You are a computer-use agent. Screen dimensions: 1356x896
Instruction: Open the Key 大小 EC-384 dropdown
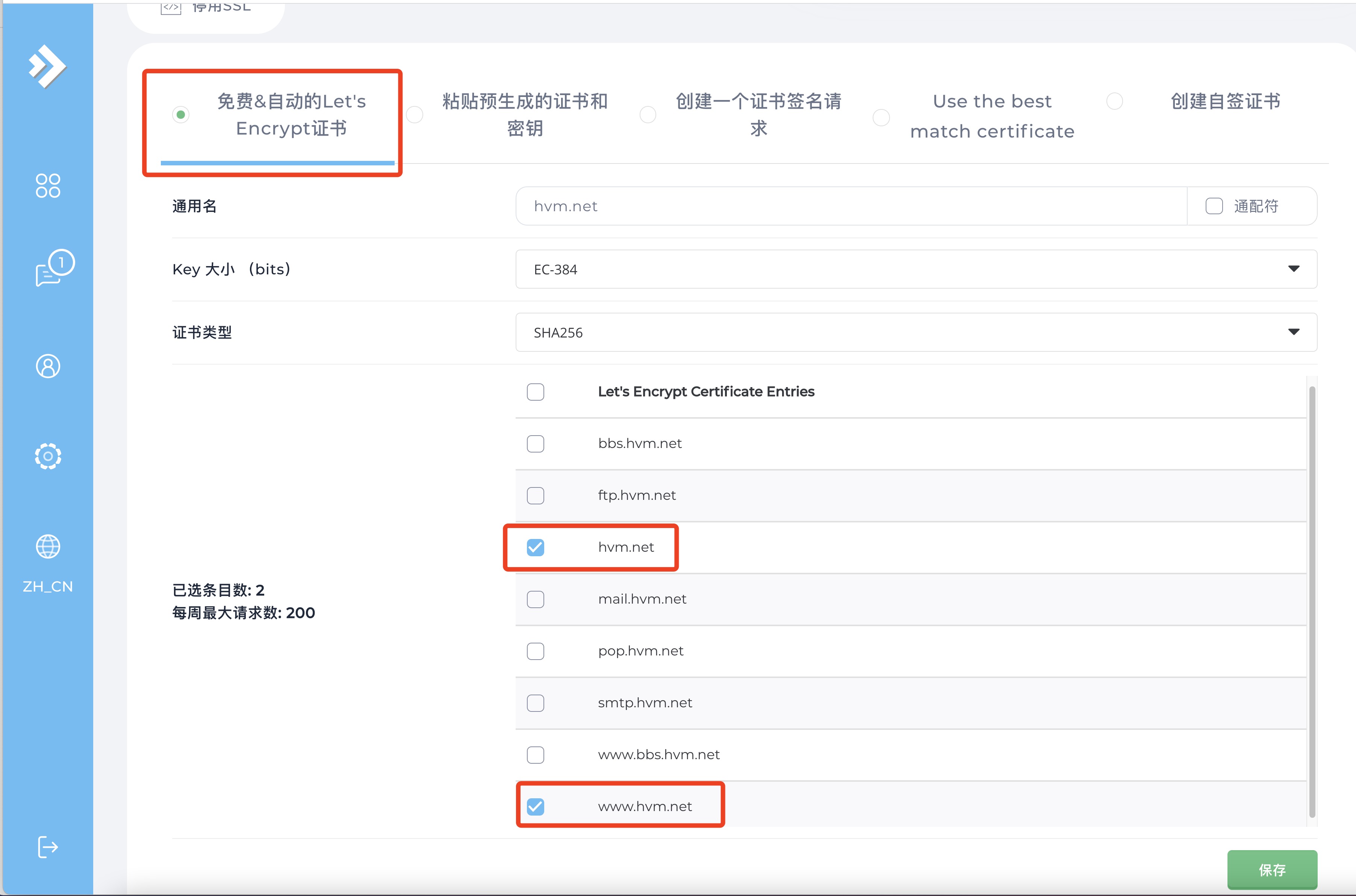pos(916,269)
